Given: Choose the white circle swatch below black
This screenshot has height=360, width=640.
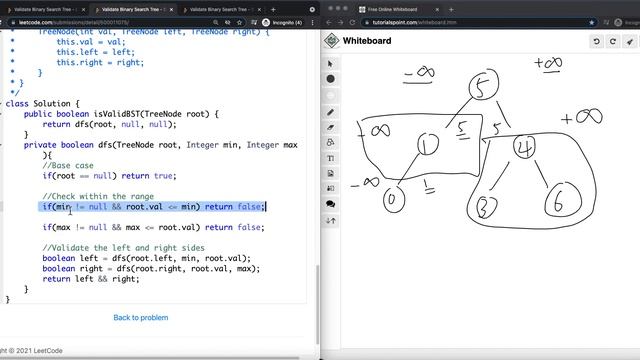Looking at the screenshot, I should coord(331,95).
